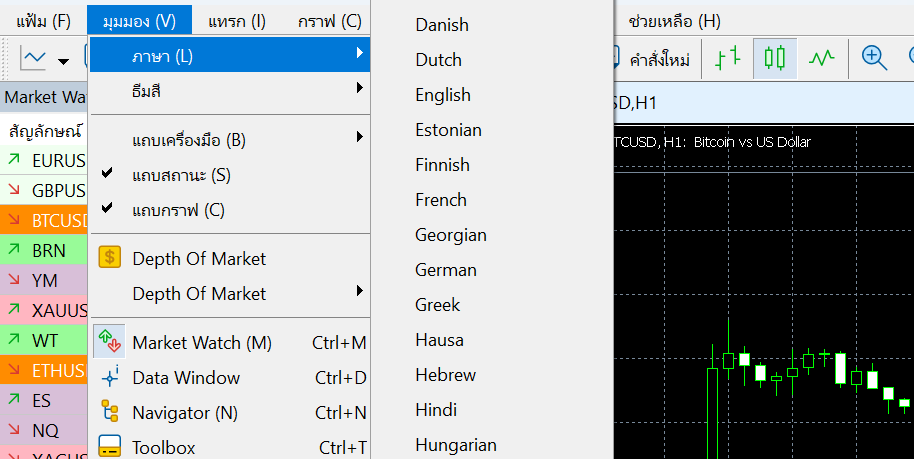Switch to line chart view
This screenshot has width=914, height=459.
point(821,59)
